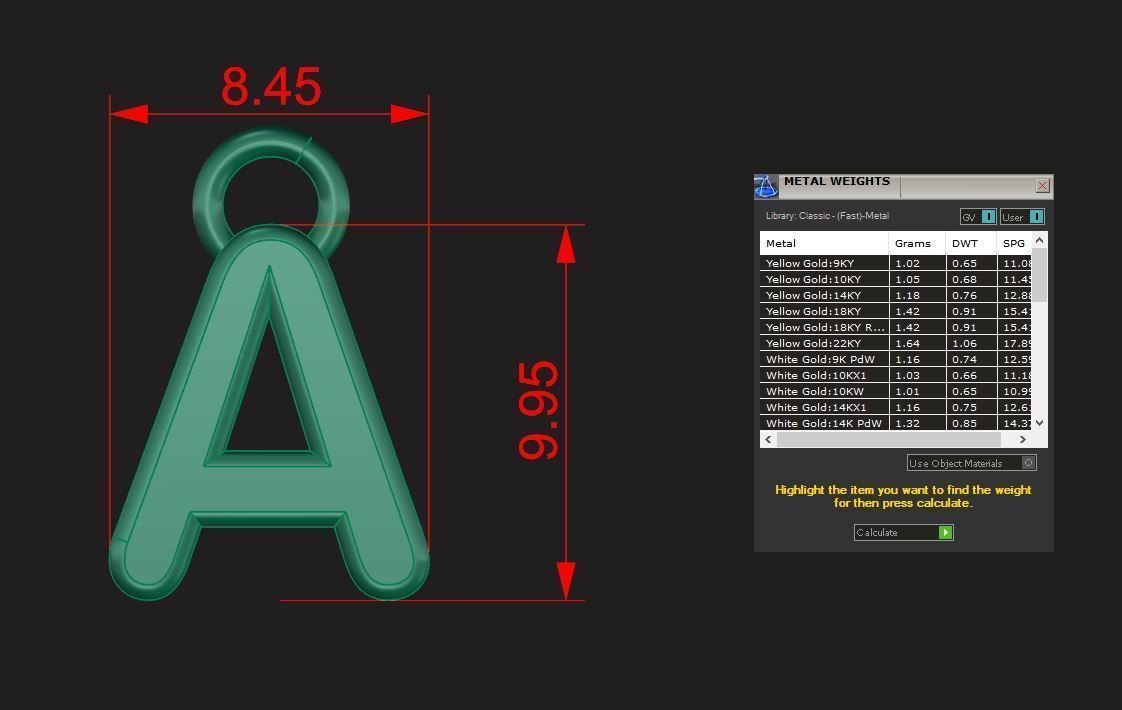Select the Yellow Gold:22KY row
The width and height of the screenshot is (1122, 710).
coord(895,343)
